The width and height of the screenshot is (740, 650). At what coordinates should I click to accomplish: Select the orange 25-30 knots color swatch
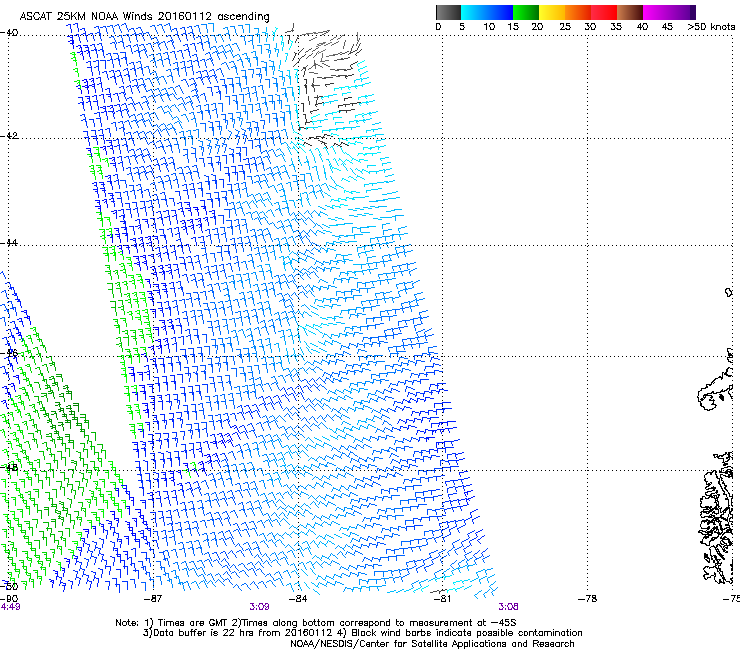(578, 12)
